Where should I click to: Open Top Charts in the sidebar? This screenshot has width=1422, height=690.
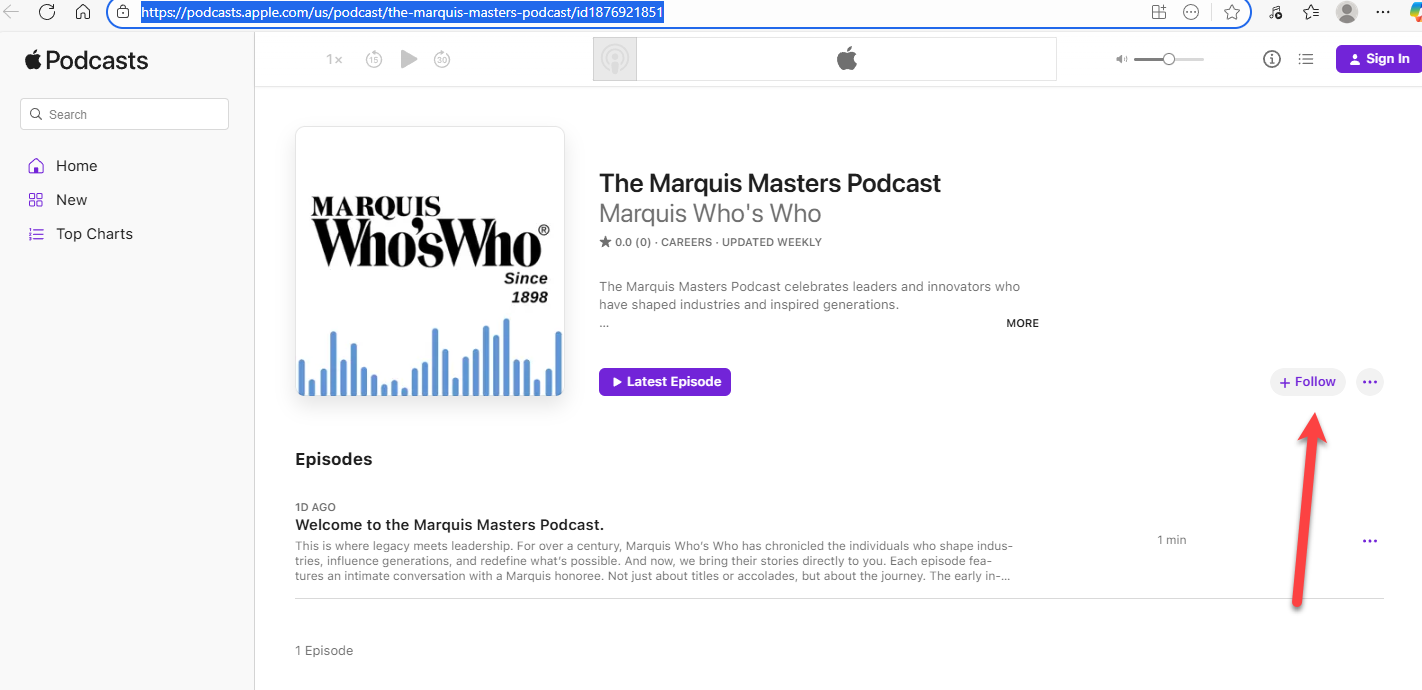pyautogui.click(x=94, y=234)
